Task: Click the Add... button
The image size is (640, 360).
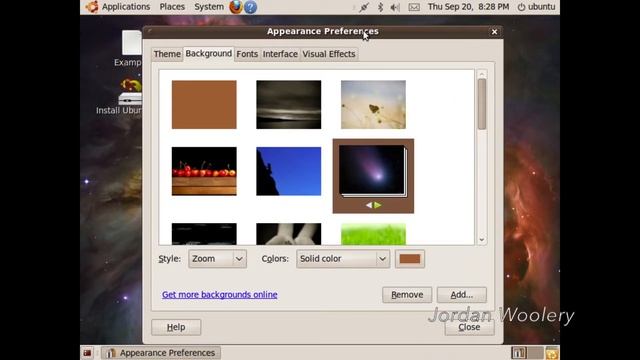Action: (462, 295)
